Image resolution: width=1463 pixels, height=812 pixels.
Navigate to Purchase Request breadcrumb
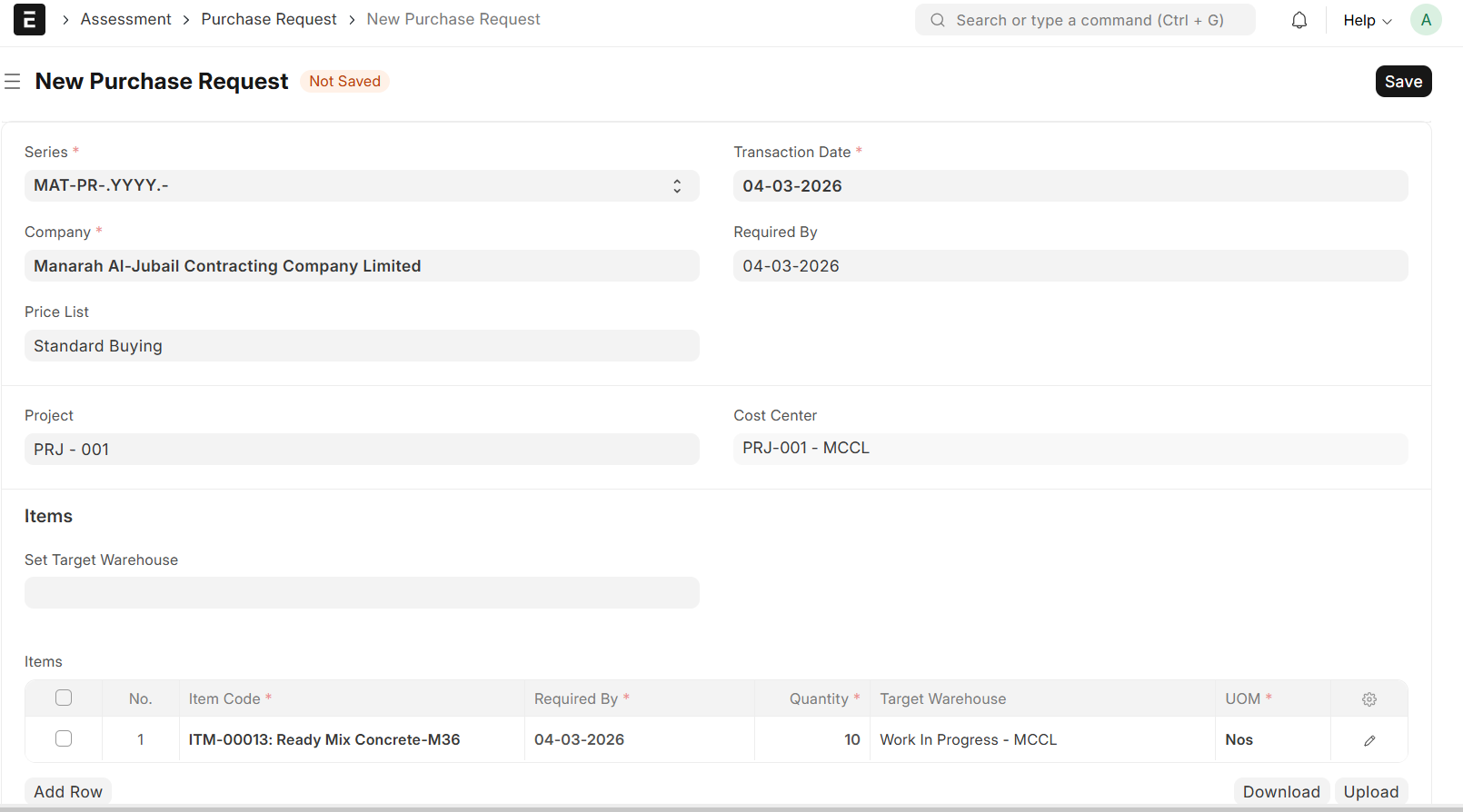269,19
